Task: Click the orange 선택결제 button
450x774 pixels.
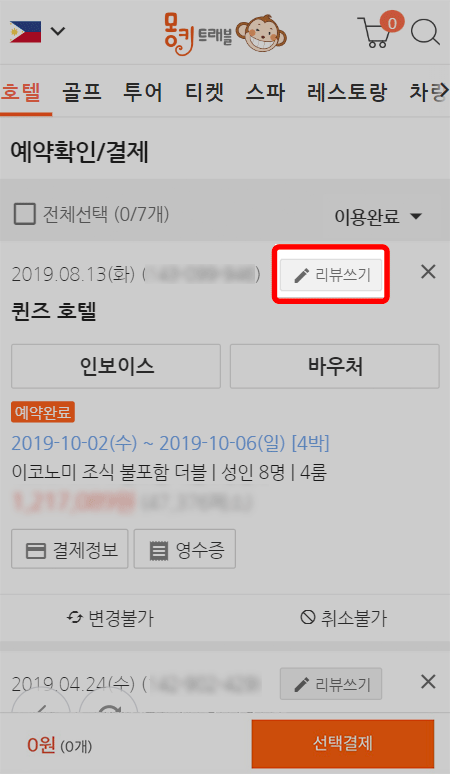Action: (343, 743)
